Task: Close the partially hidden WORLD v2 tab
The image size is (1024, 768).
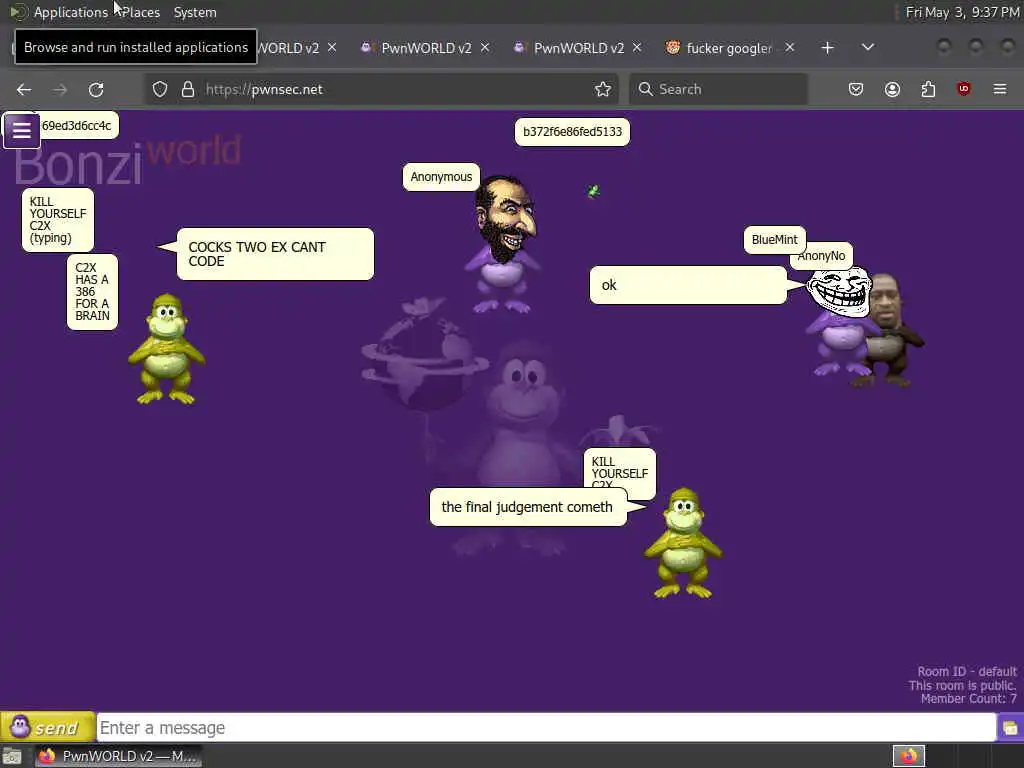Action: (332, 48)
